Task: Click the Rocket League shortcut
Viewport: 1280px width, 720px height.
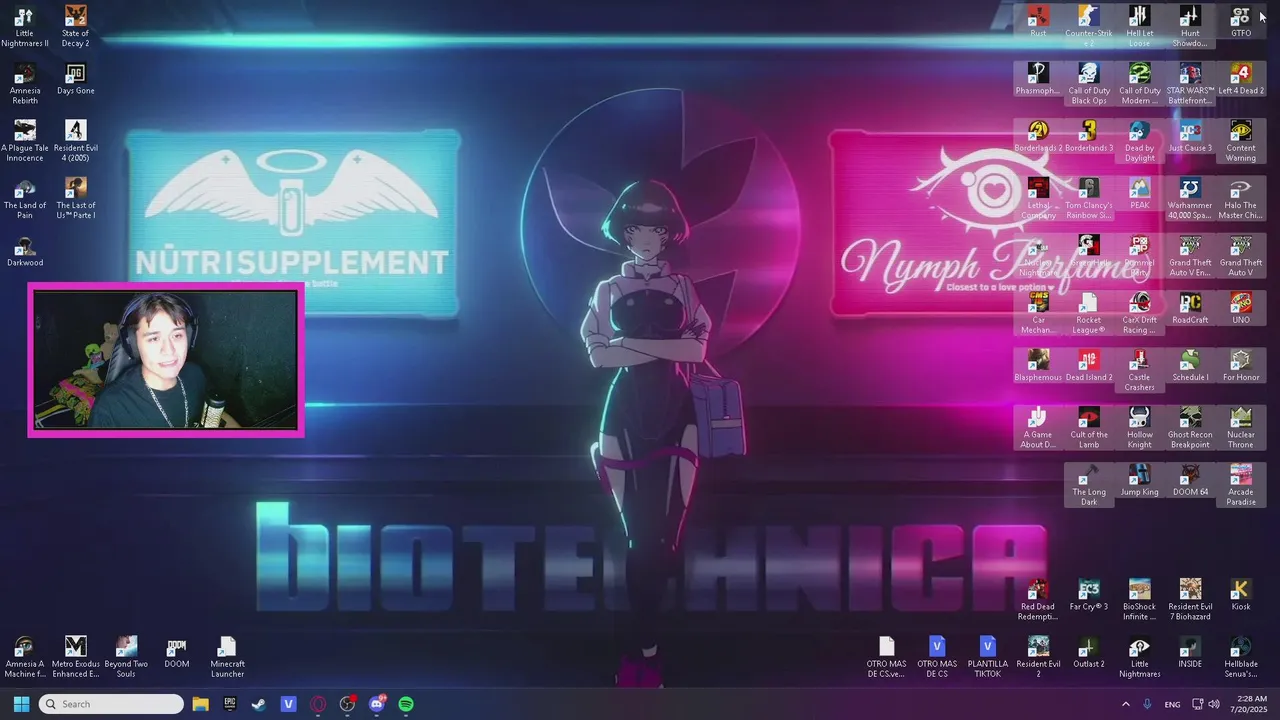Action: tap(1089, 313)
